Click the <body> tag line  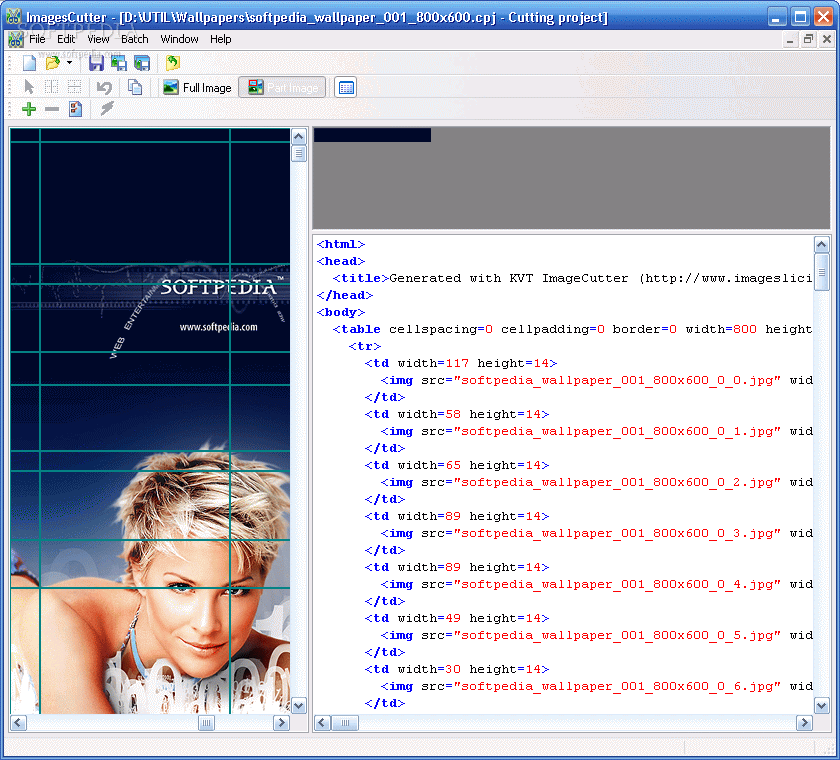point(341,312)
